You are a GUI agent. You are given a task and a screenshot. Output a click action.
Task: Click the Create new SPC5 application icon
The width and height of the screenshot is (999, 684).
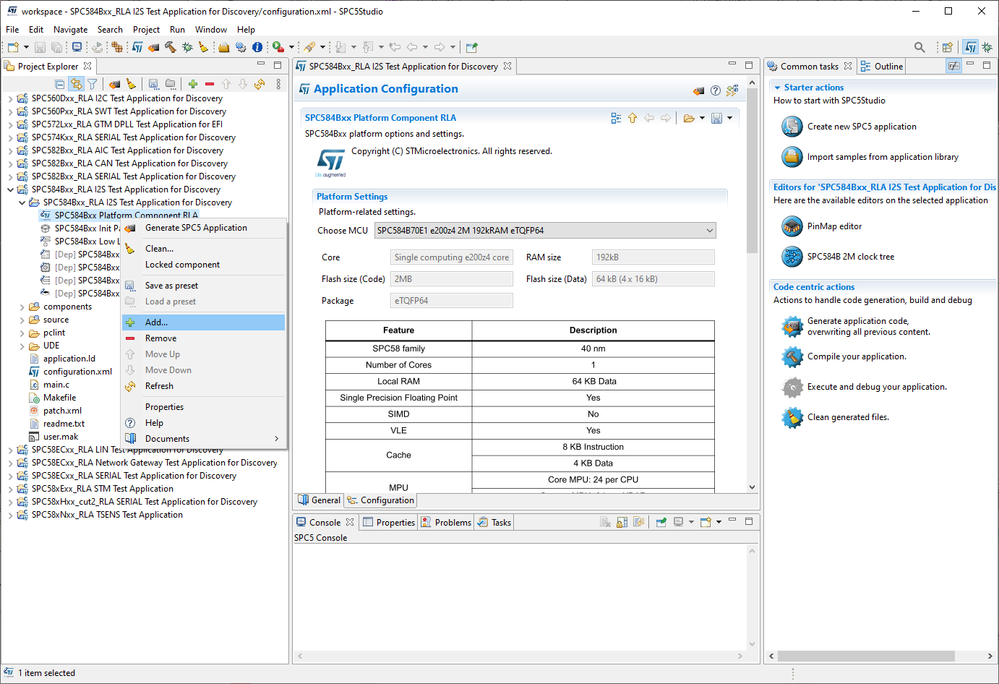pos(792,126)
